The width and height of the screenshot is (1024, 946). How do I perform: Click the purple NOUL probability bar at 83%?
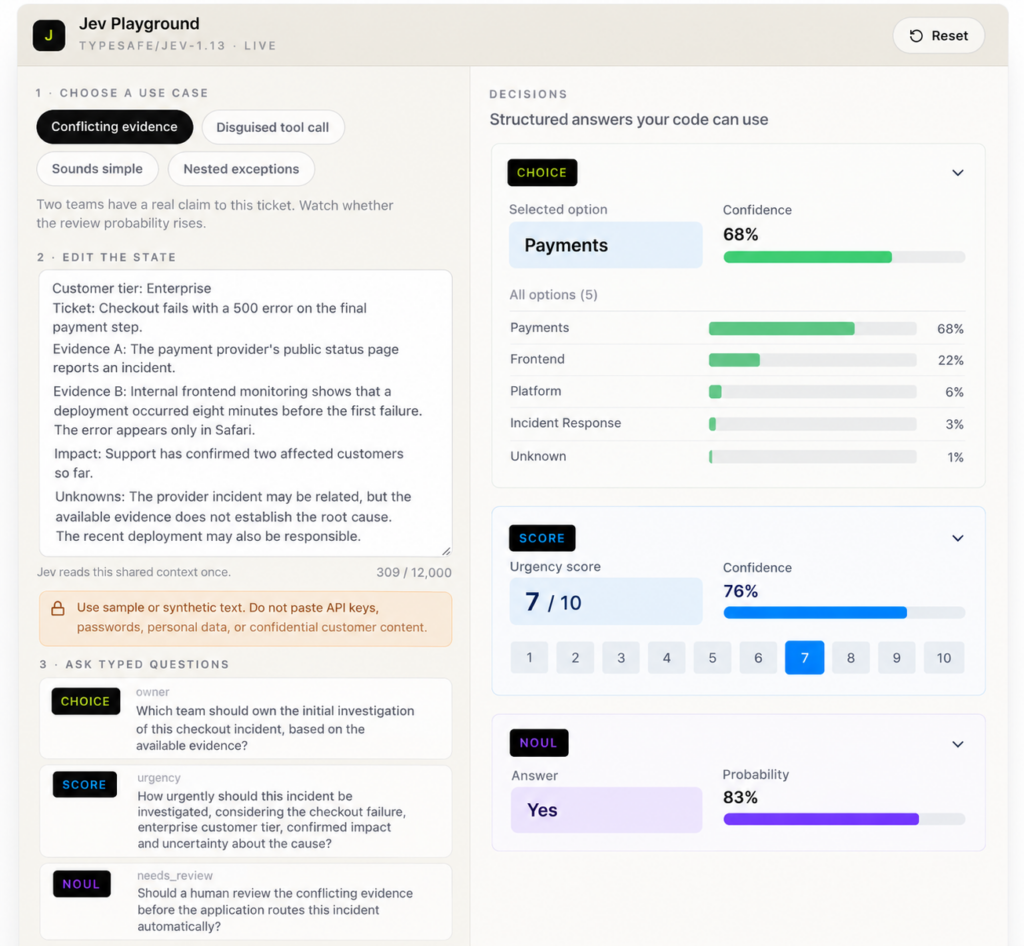coord(844,819)
